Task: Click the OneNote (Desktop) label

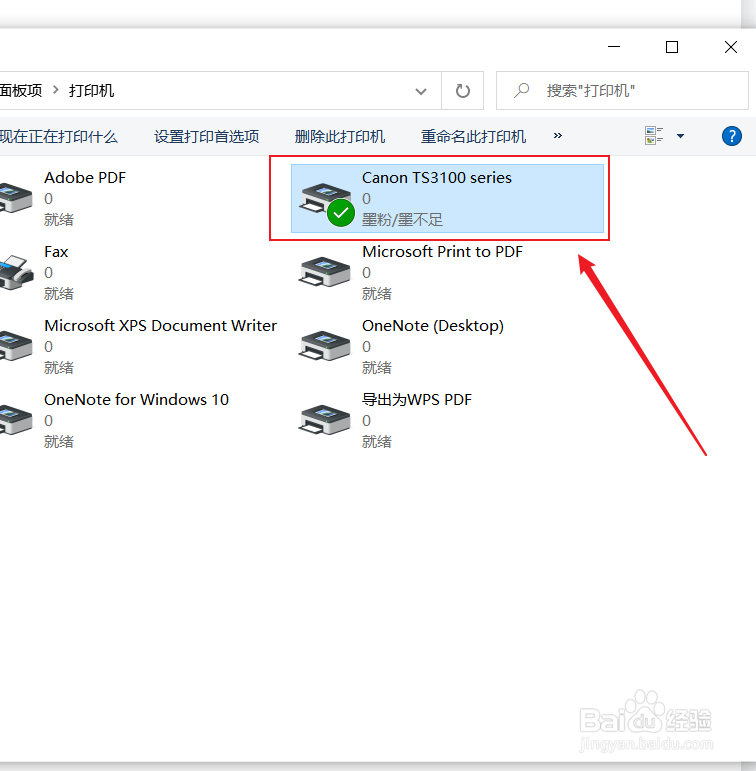Action: (433, 326)
